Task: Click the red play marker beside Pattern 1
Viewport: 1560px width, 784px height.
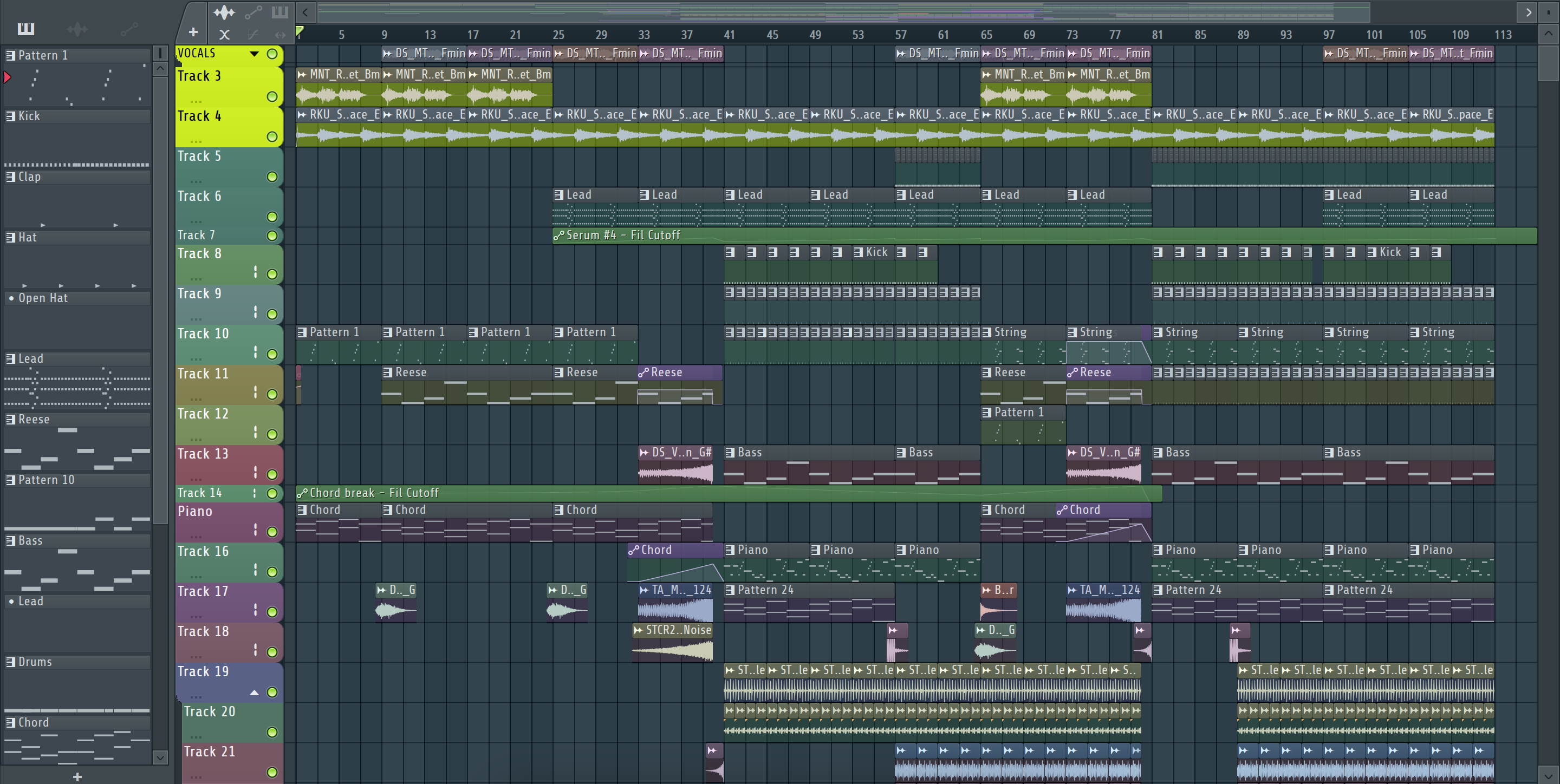Action: click(x=7, y=77)
